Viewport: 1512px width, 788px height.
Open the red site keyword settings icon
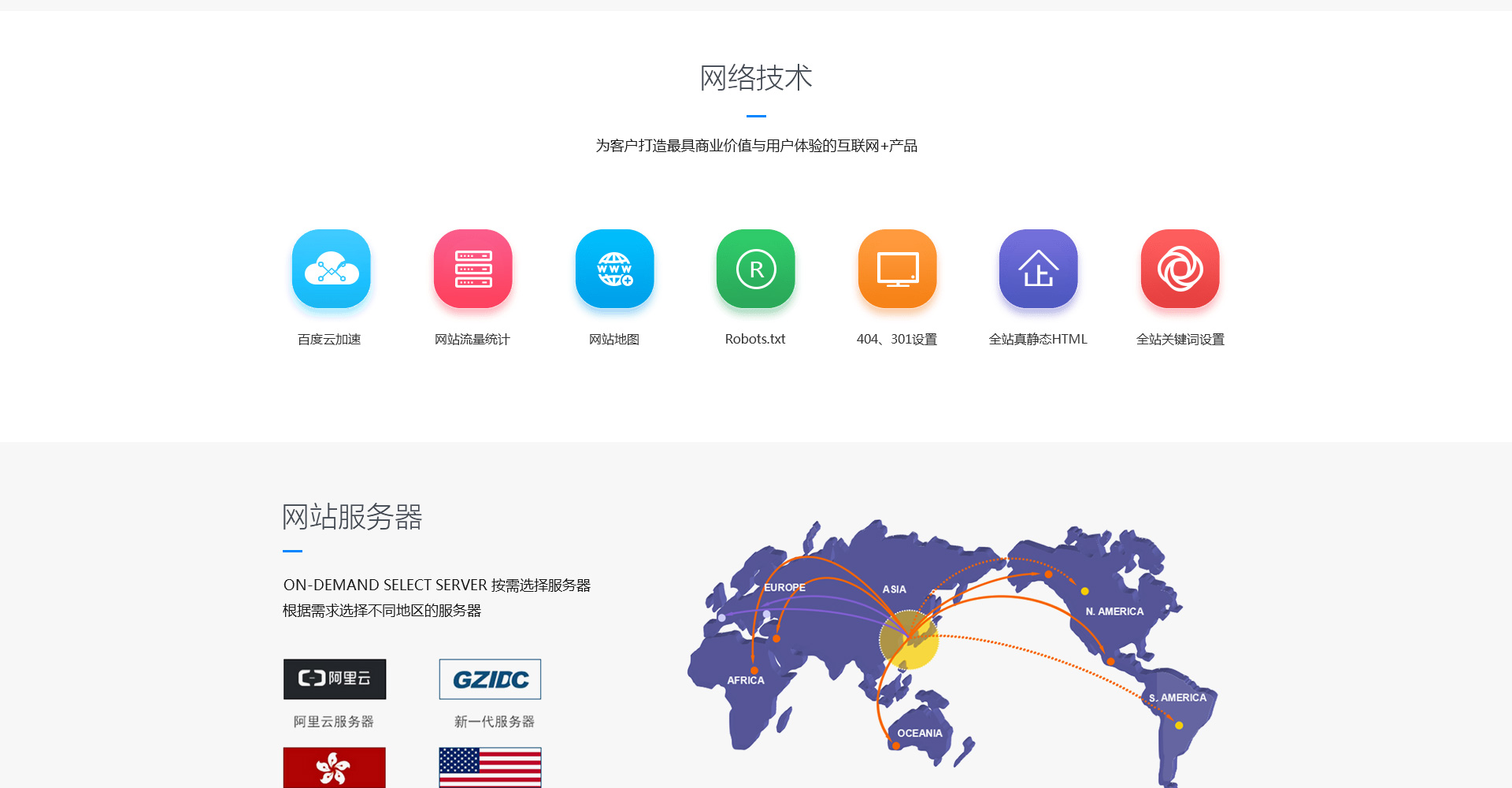click(1180, 269)
